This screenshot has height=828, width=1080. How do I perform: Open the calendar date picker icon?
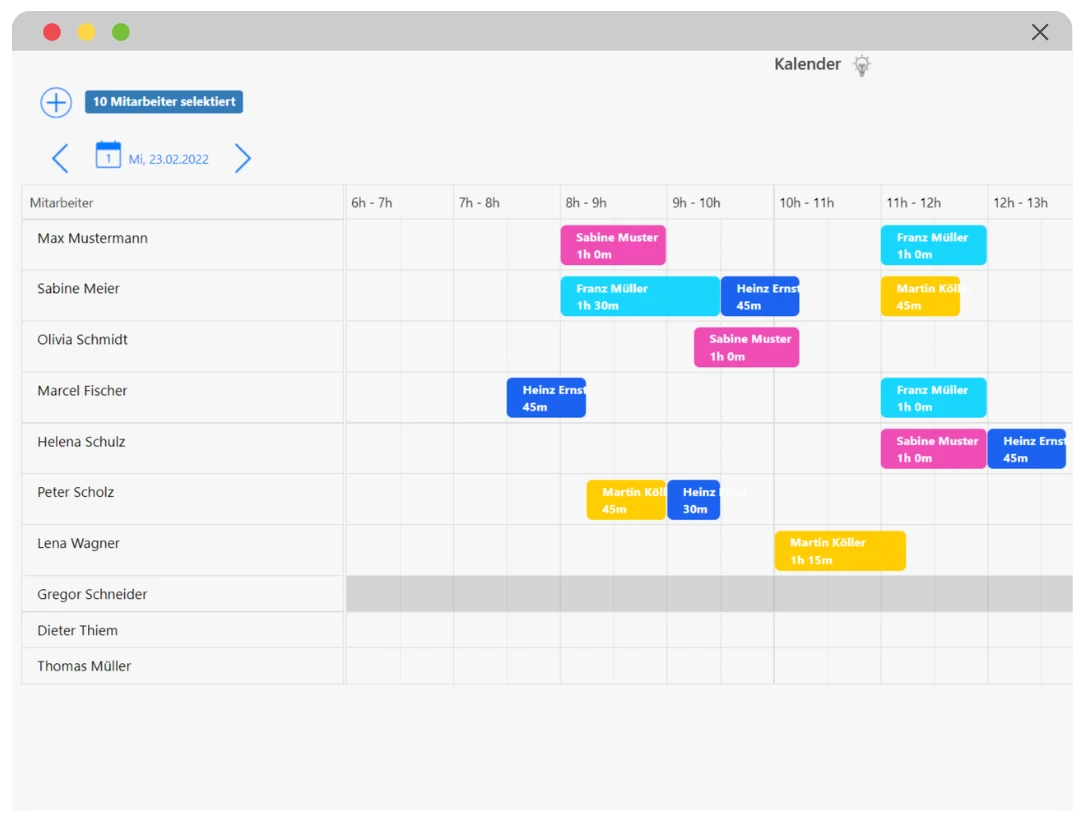(x=108, y=155)
